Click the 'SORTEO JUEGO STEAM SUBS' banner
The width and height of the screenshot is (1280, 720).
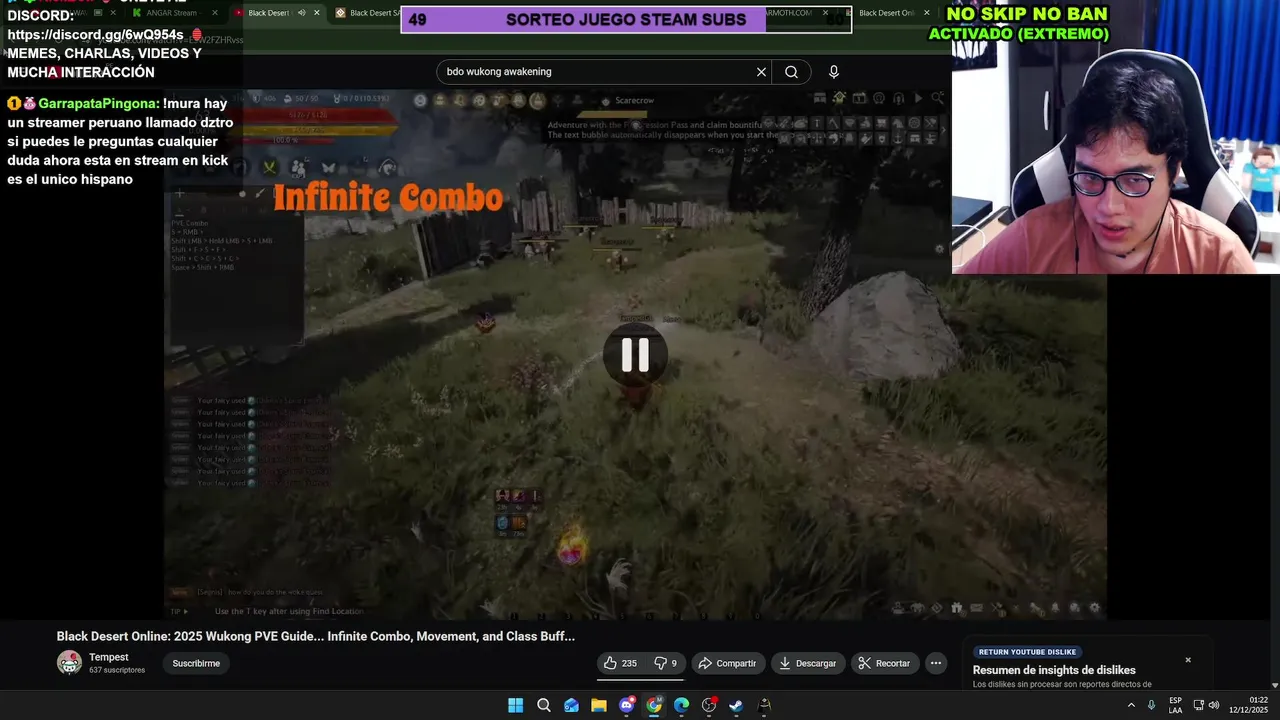pyautogui.click(x=626, y=20)
